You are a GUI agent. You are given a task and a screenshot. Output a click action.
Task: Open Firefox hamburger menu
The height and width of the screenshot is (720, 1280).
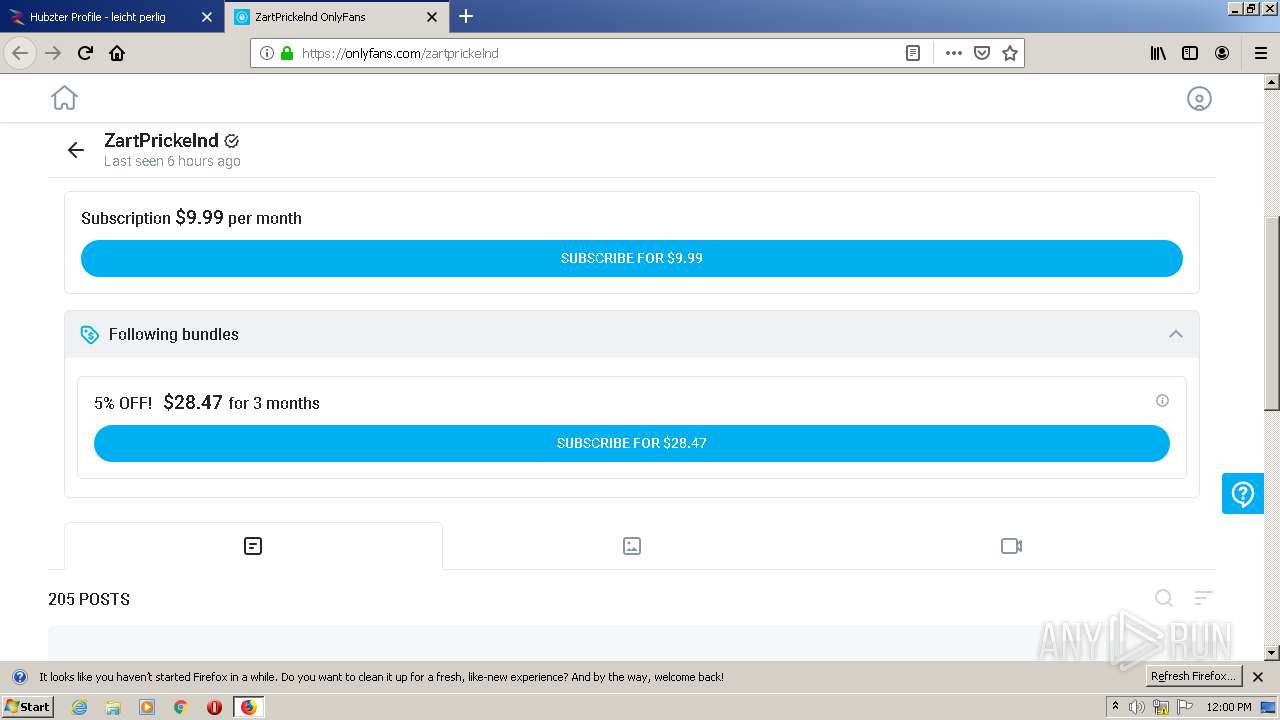(1260, 53)
